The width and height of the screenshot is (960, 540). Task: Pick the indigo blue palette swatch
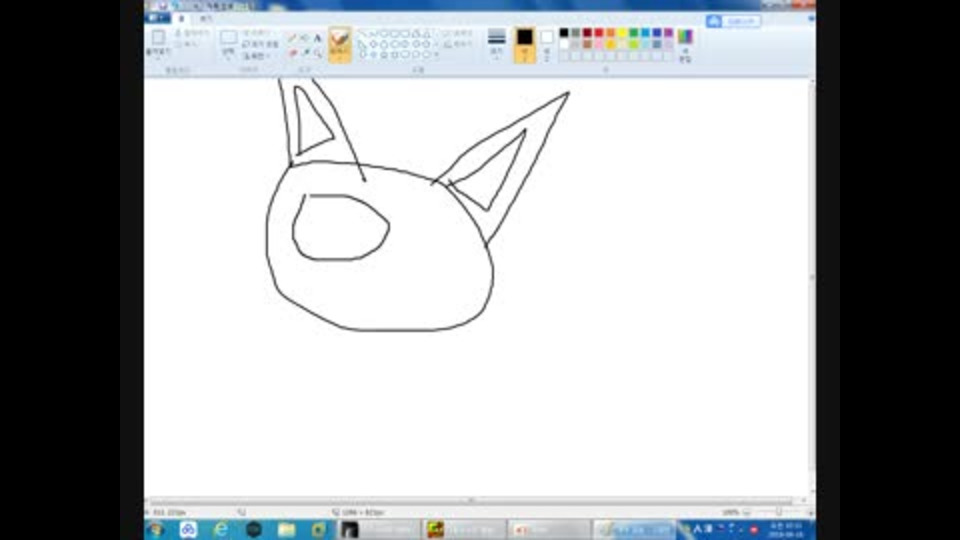[x=657, y=32]
